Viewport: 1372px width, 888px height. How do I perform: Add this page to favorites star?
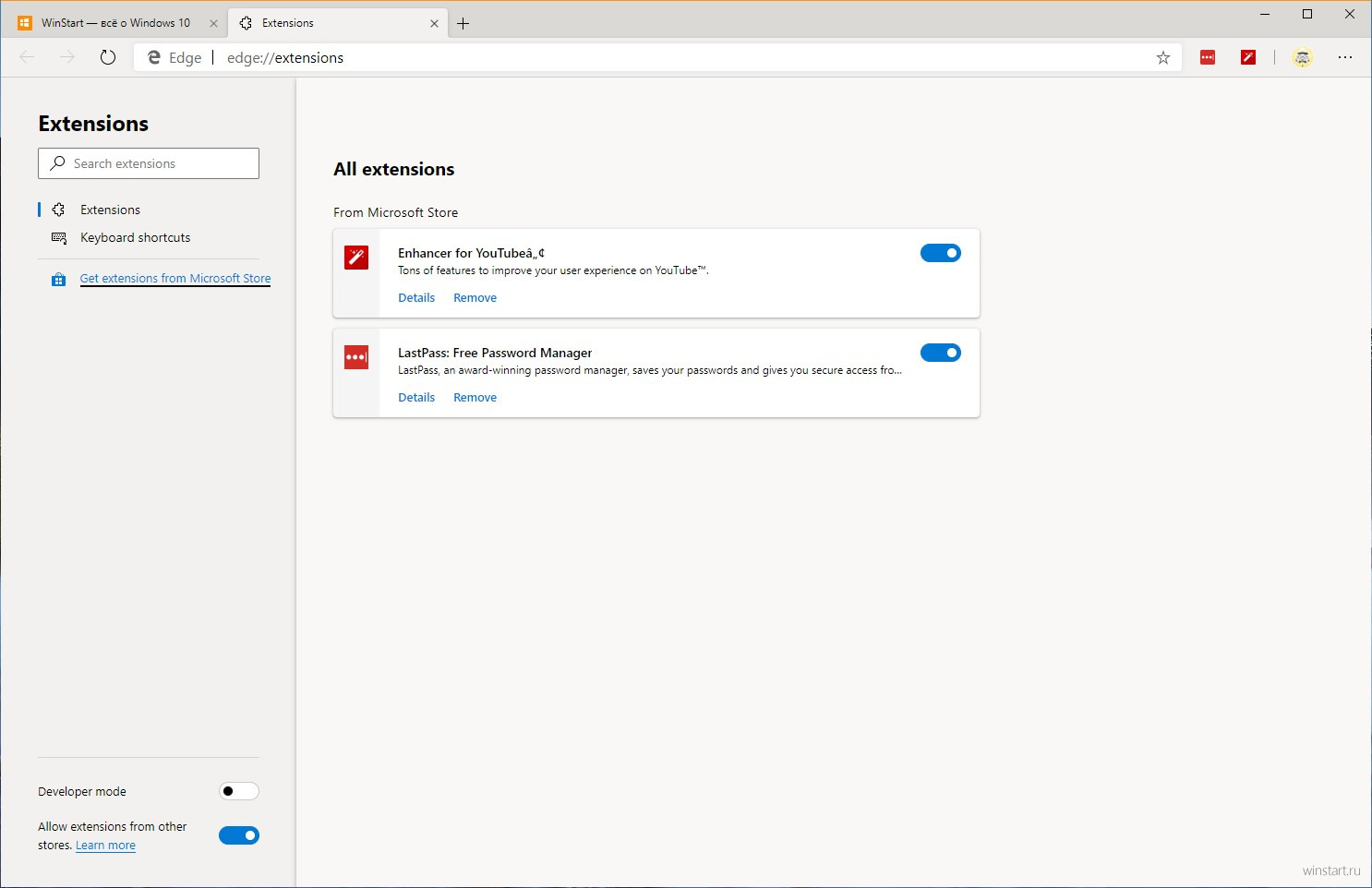coord(1163,57)
